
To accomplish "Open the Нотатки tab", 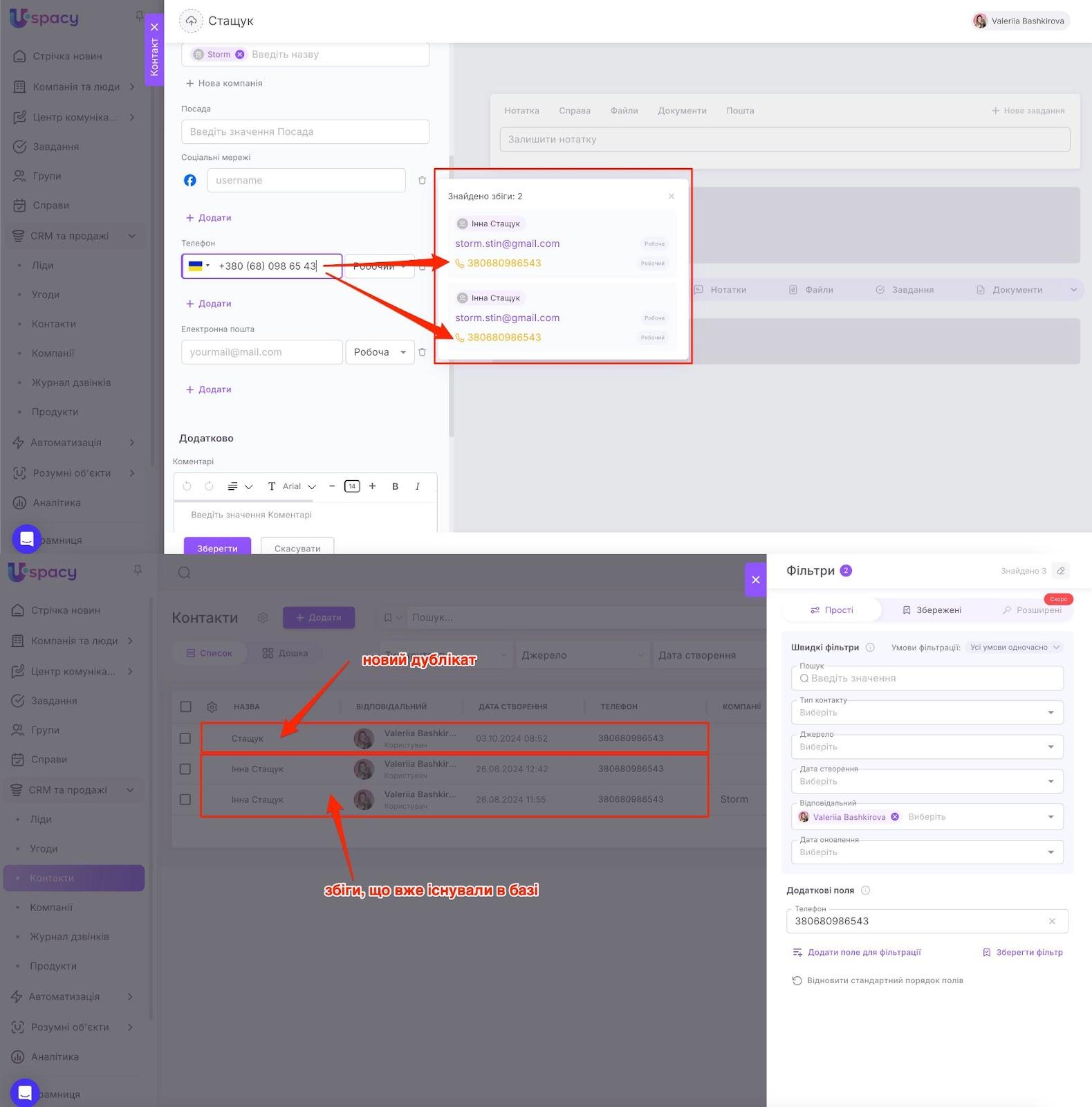I will (x=721, y=290).
